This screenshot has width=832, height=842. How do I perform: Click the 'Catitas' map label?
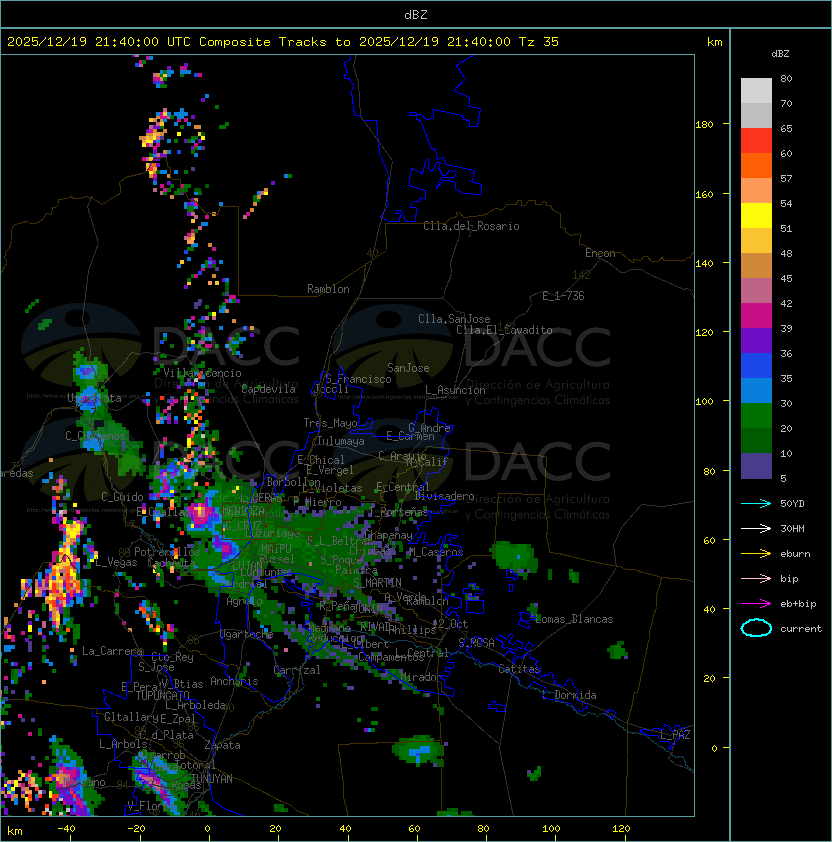pos(519,669)
